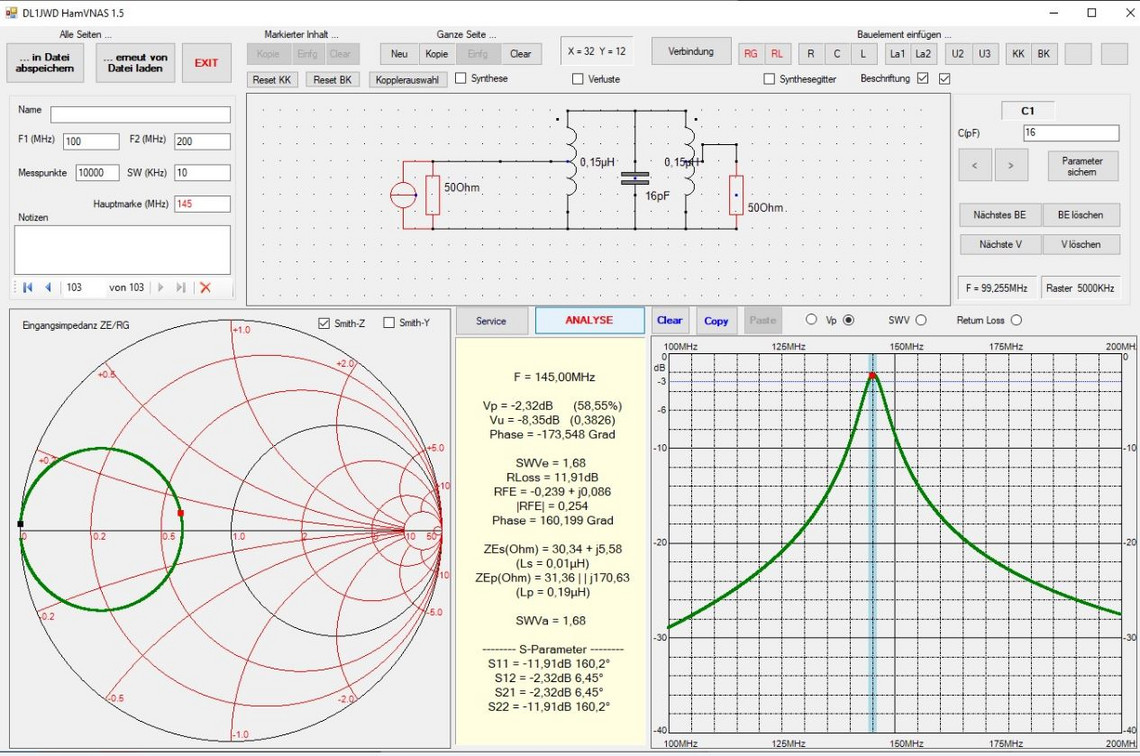The height and width of the screenshot is (756, 1140).
Task: Enable the Synthese checkbox
Action: pyautogui.click(x=460, y=79)
